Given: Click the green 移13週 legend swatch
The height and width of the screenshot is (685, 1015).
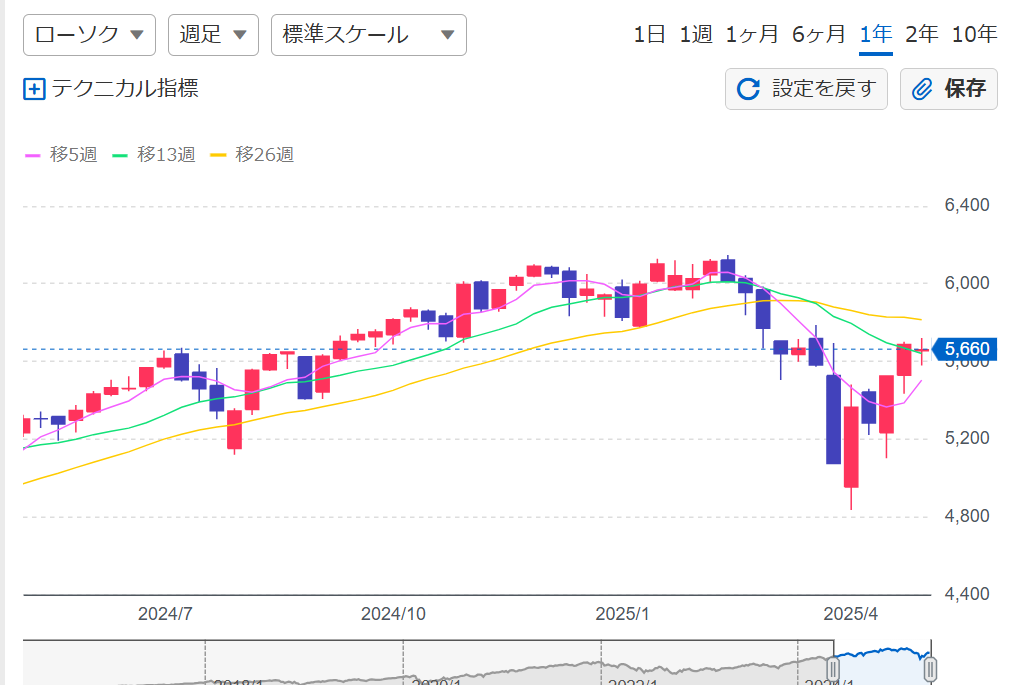Looking at the screenshot, I should [120, 155].
